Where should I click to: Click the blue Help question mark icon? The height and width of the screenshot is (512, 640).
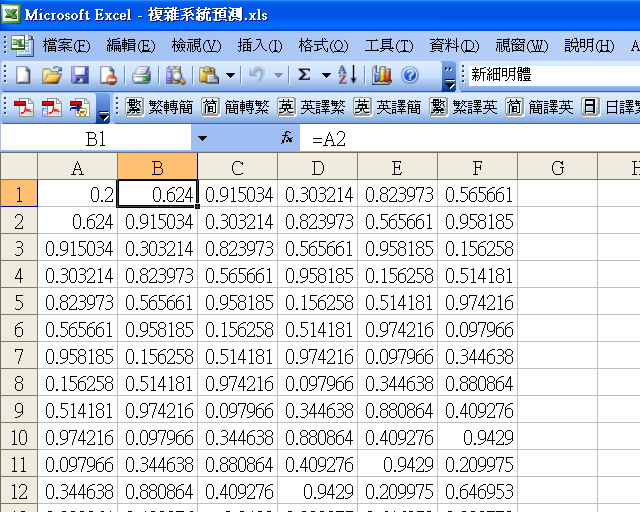(x=410, y=75)
